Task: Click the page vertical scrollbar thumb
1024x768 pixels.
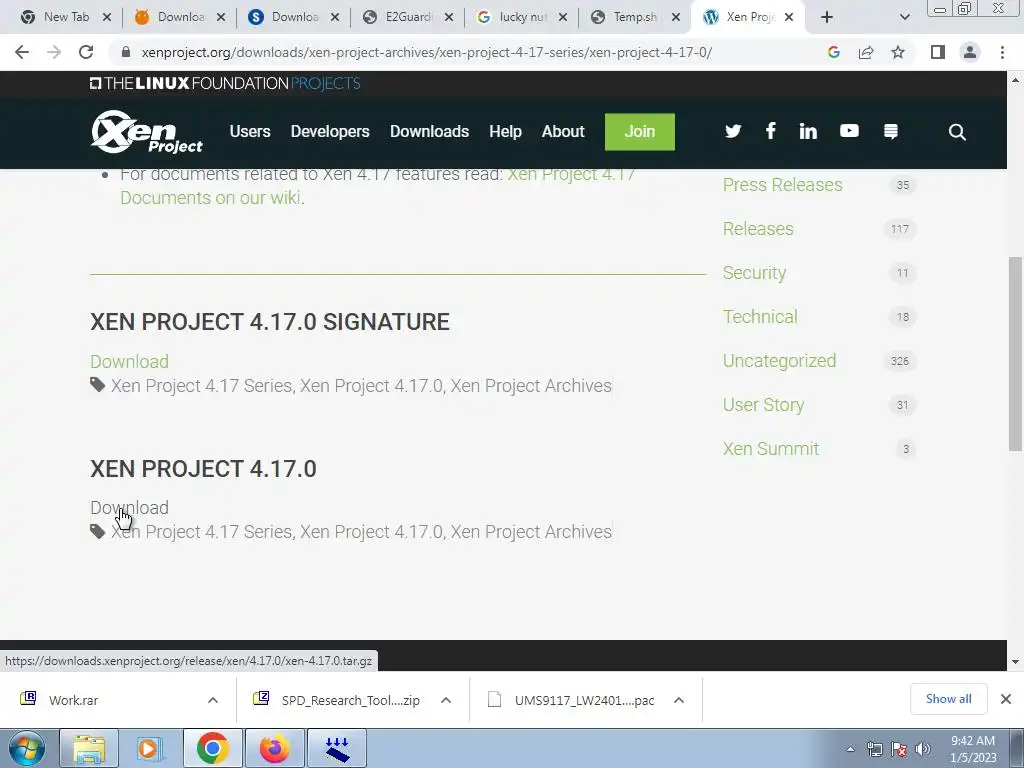Action: (1015, 353)
